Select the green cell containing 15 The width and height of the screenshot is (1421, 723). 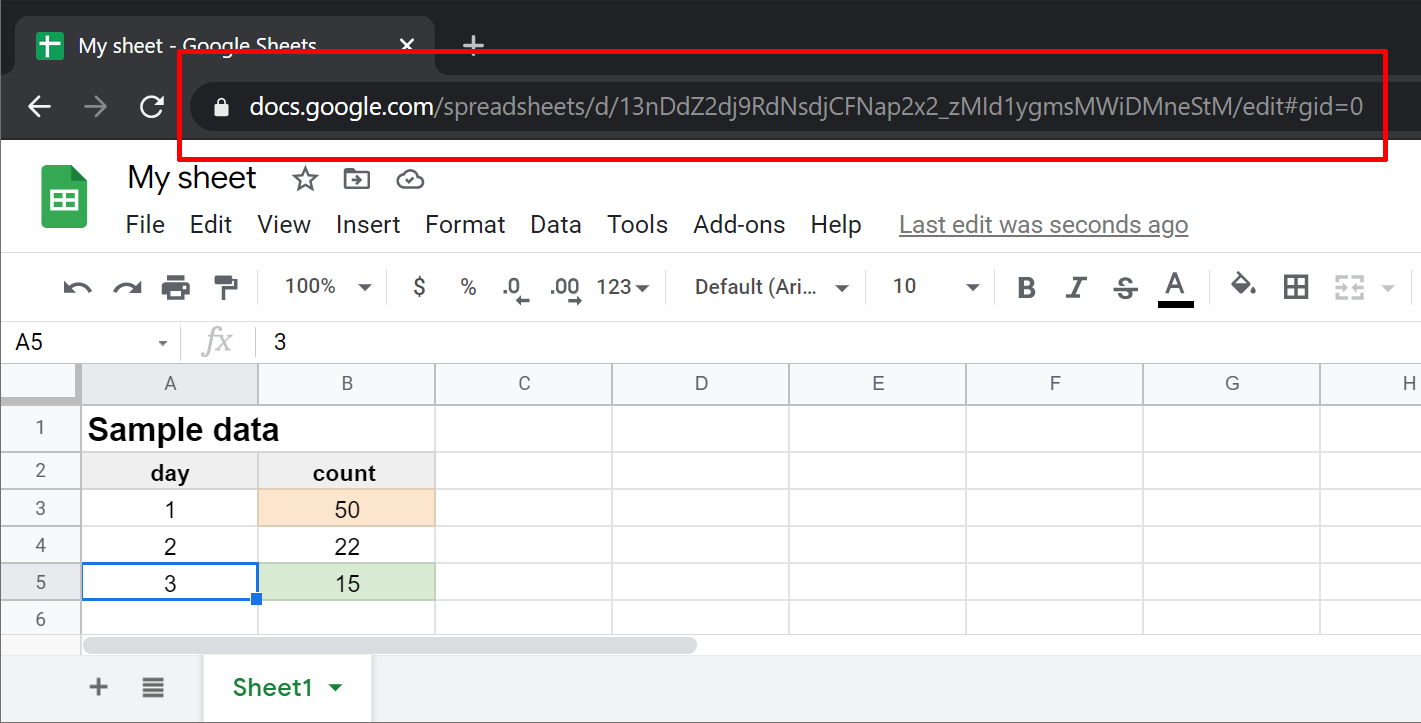[347, 583]
